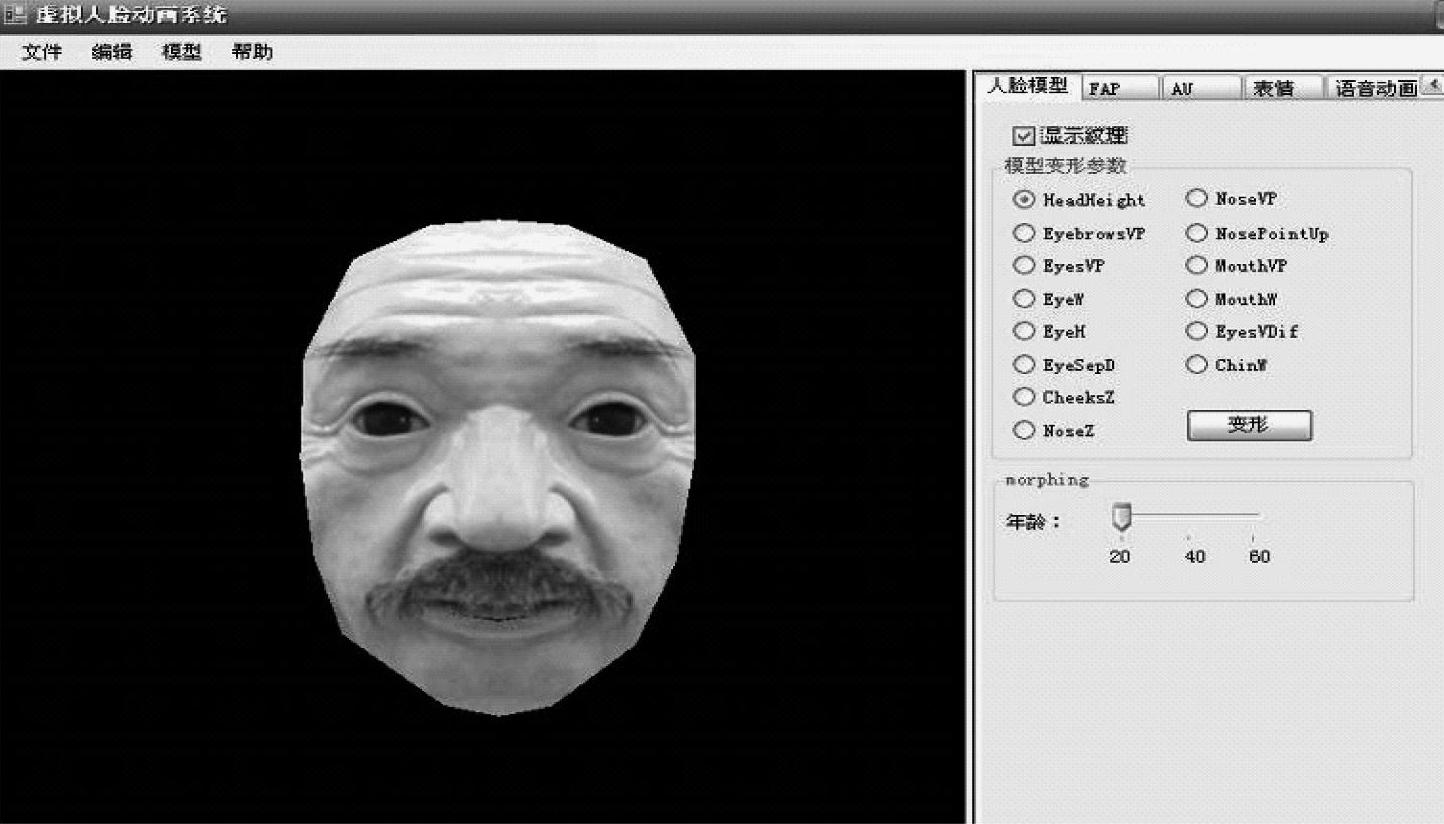Open the 文件 menu
Screen dimensions: 1444x824
(42, 53)
